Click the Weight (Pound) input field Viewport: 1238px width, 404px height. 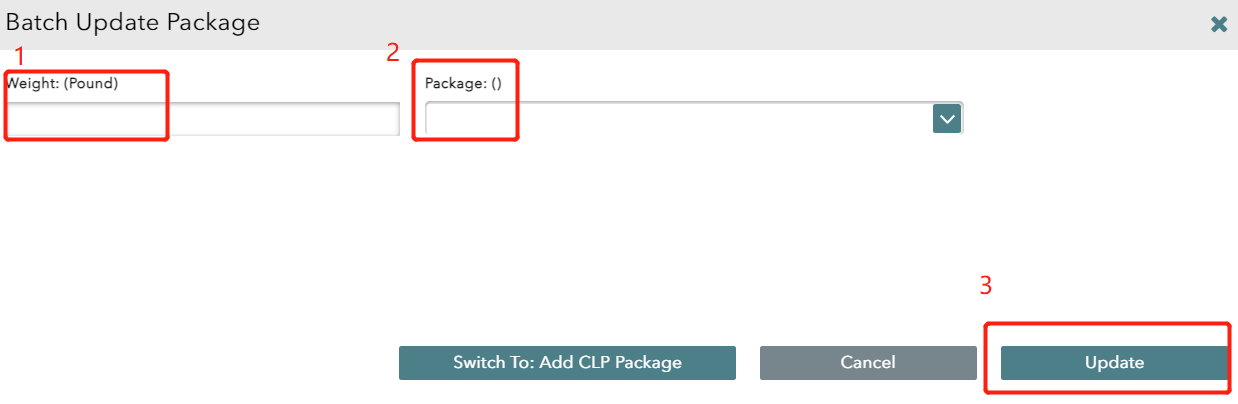[x=203, y=120]
